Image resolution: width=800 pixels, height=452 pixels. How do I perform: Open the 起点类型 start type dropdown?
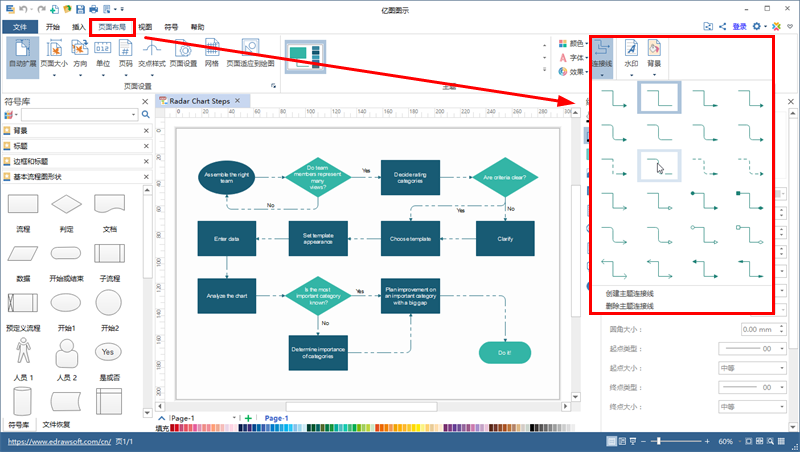pyautogui.click(x=753, y=348)
